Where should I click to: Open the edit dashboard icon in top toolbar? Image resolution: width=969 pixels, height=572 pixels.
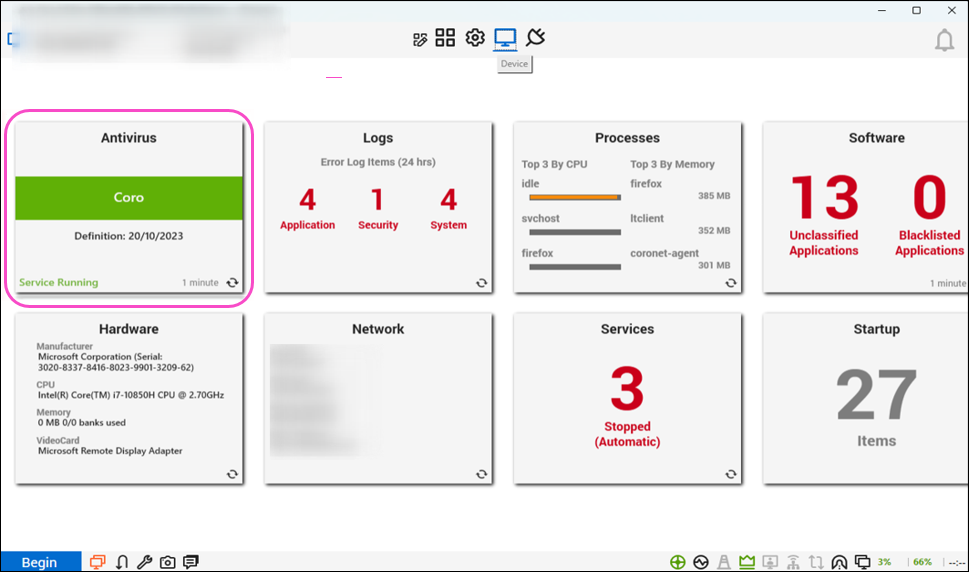coord(420,40)
